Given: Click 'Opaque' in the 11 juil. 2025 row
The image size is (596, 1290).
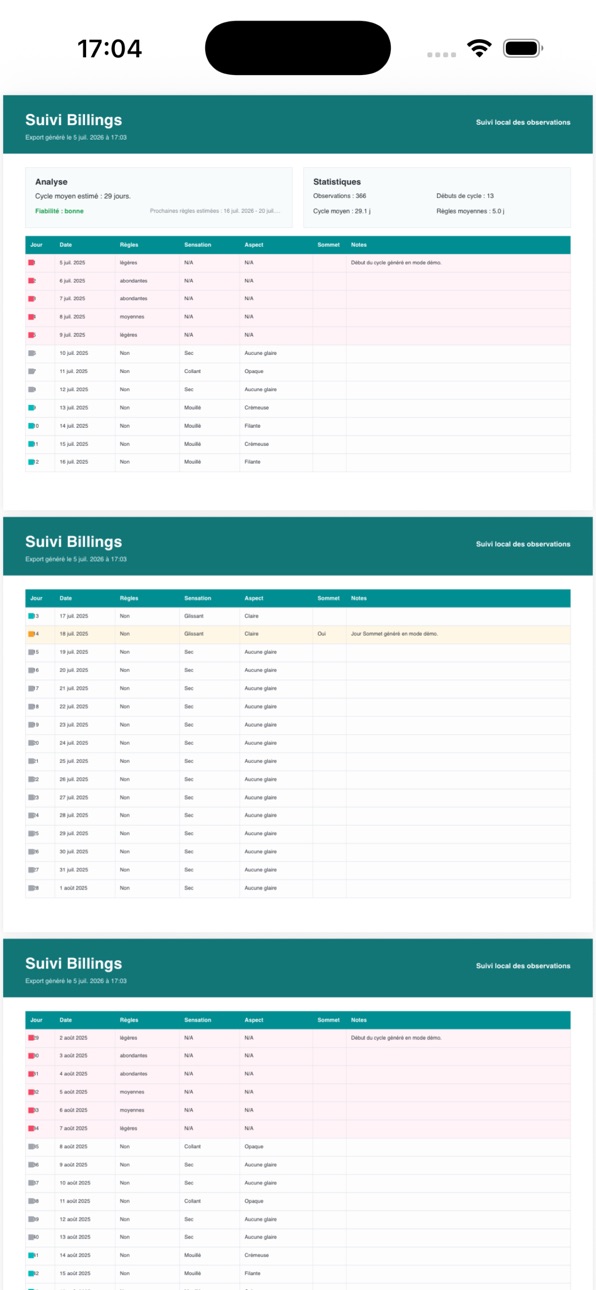Looking at the screenshot, I should pos(253,371).
